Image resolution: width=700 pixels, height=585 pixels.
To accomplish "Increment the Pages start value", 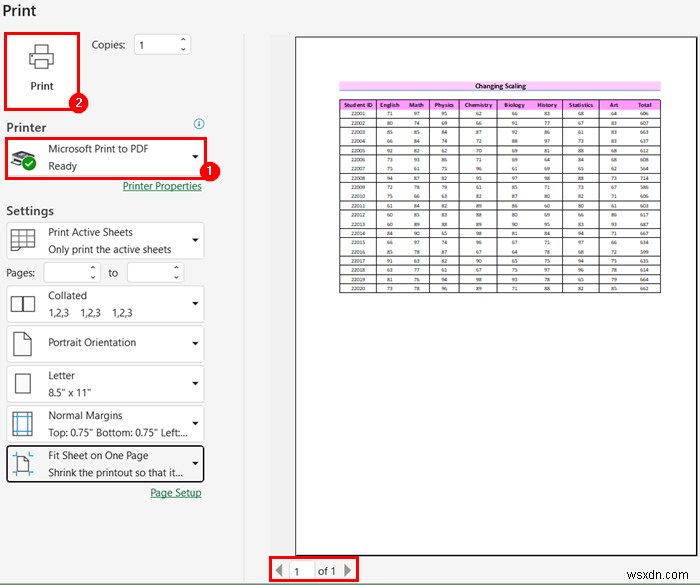I will tap(92, 267).
